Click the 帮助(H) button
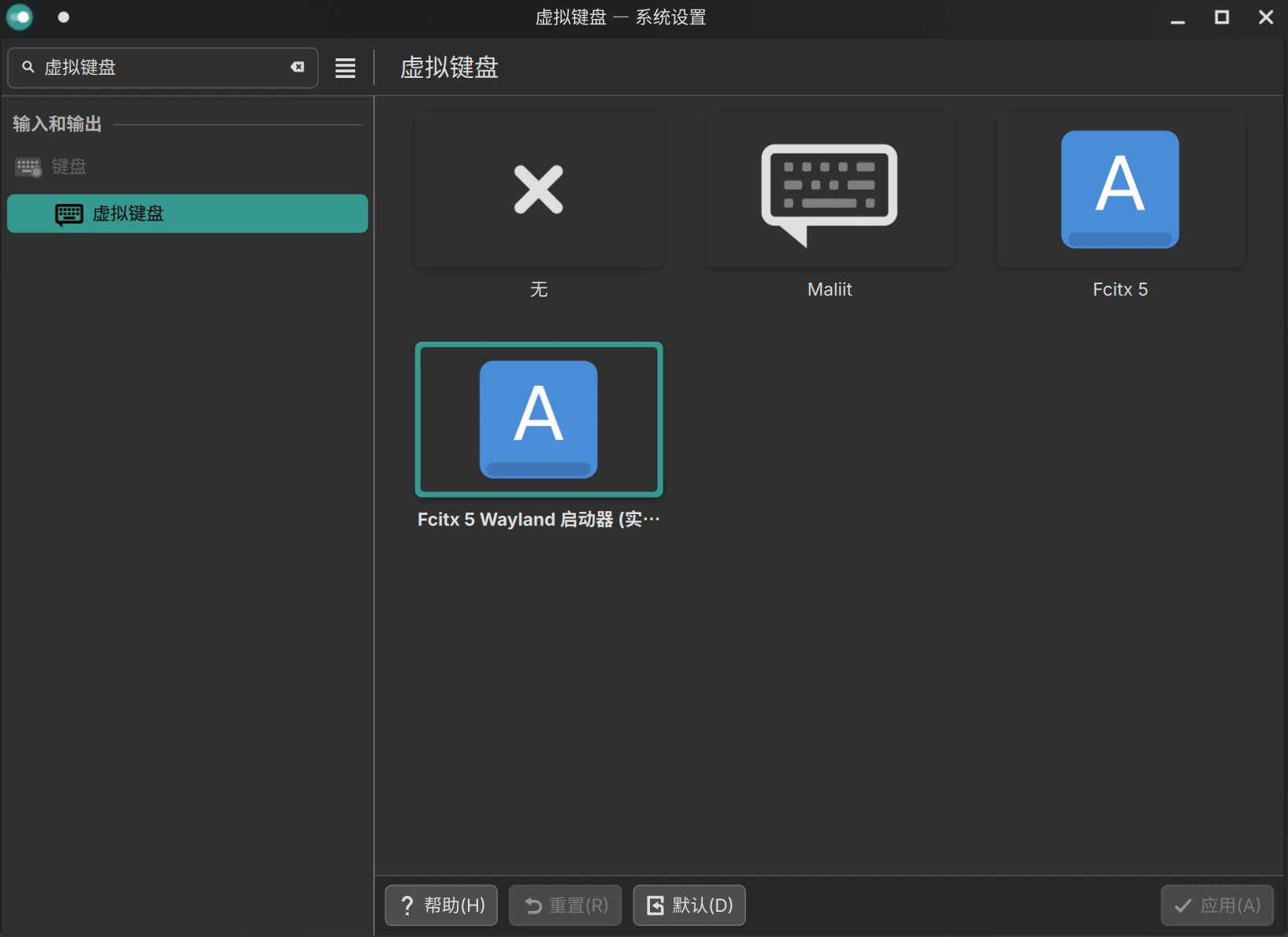 pyautogui.click(x=441, y=906)
